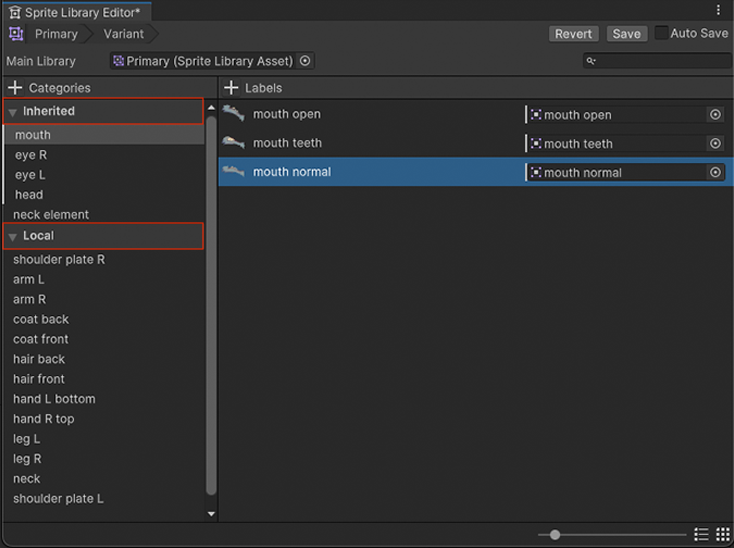Viewport: 734px width, 548px height.
Task: Switch labels to list view
Action: (x=701, y=535)
